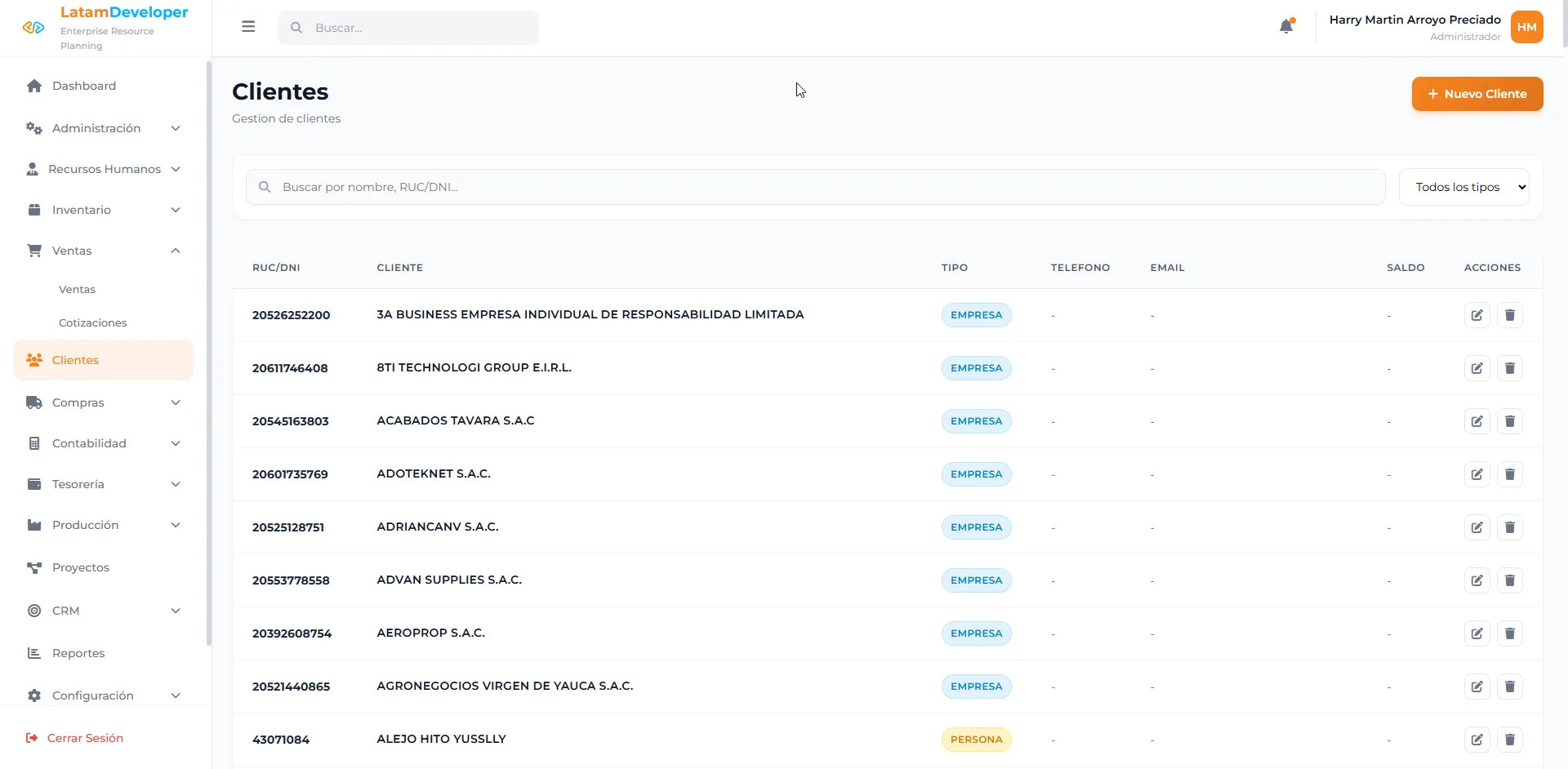Viewport: 1568px width, 769px height.
Task: Expand the Configuración menu
Action: tap(103, 696)
